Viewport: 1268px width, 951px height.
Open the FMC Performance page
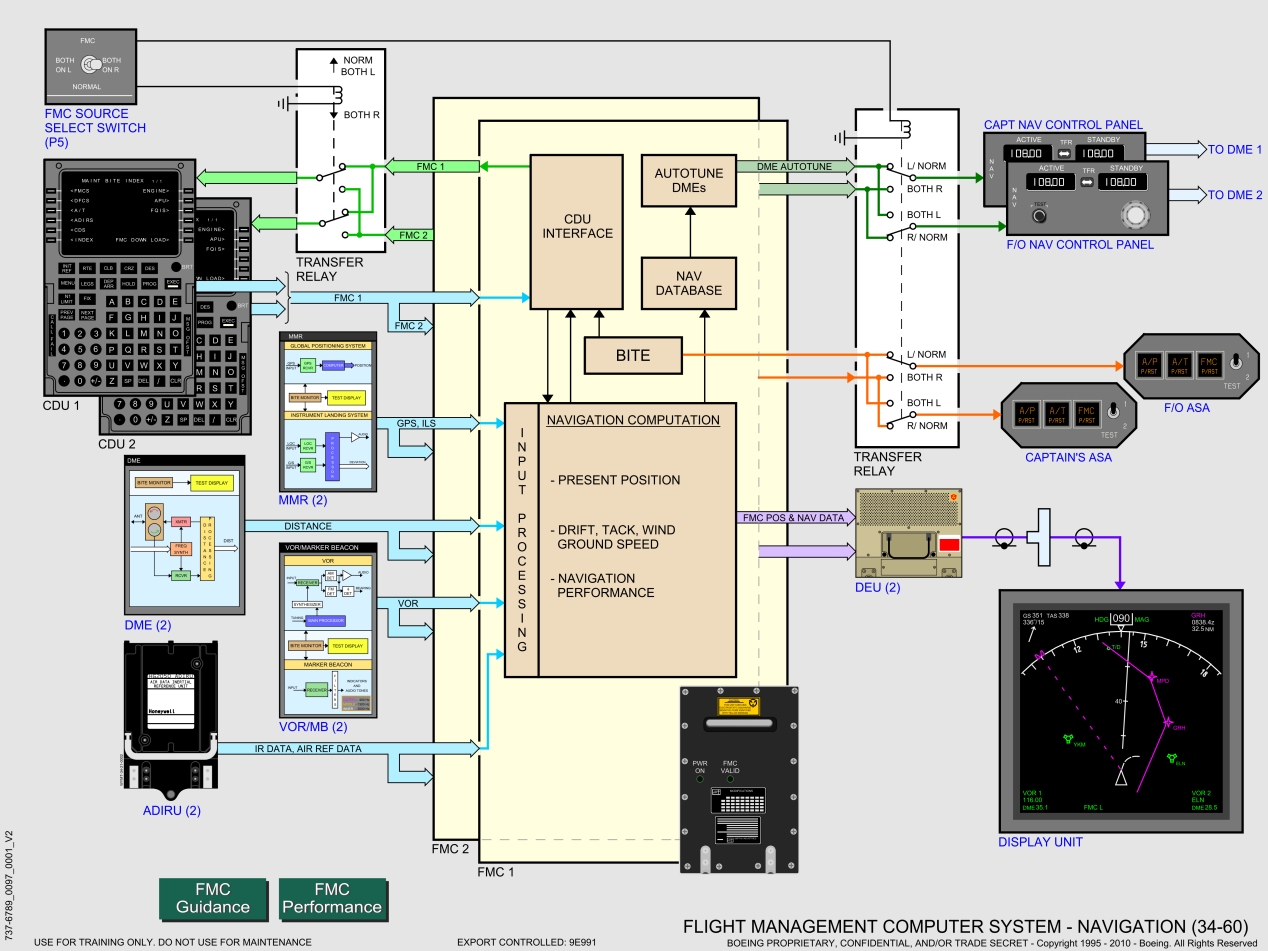tap(332, 899)
